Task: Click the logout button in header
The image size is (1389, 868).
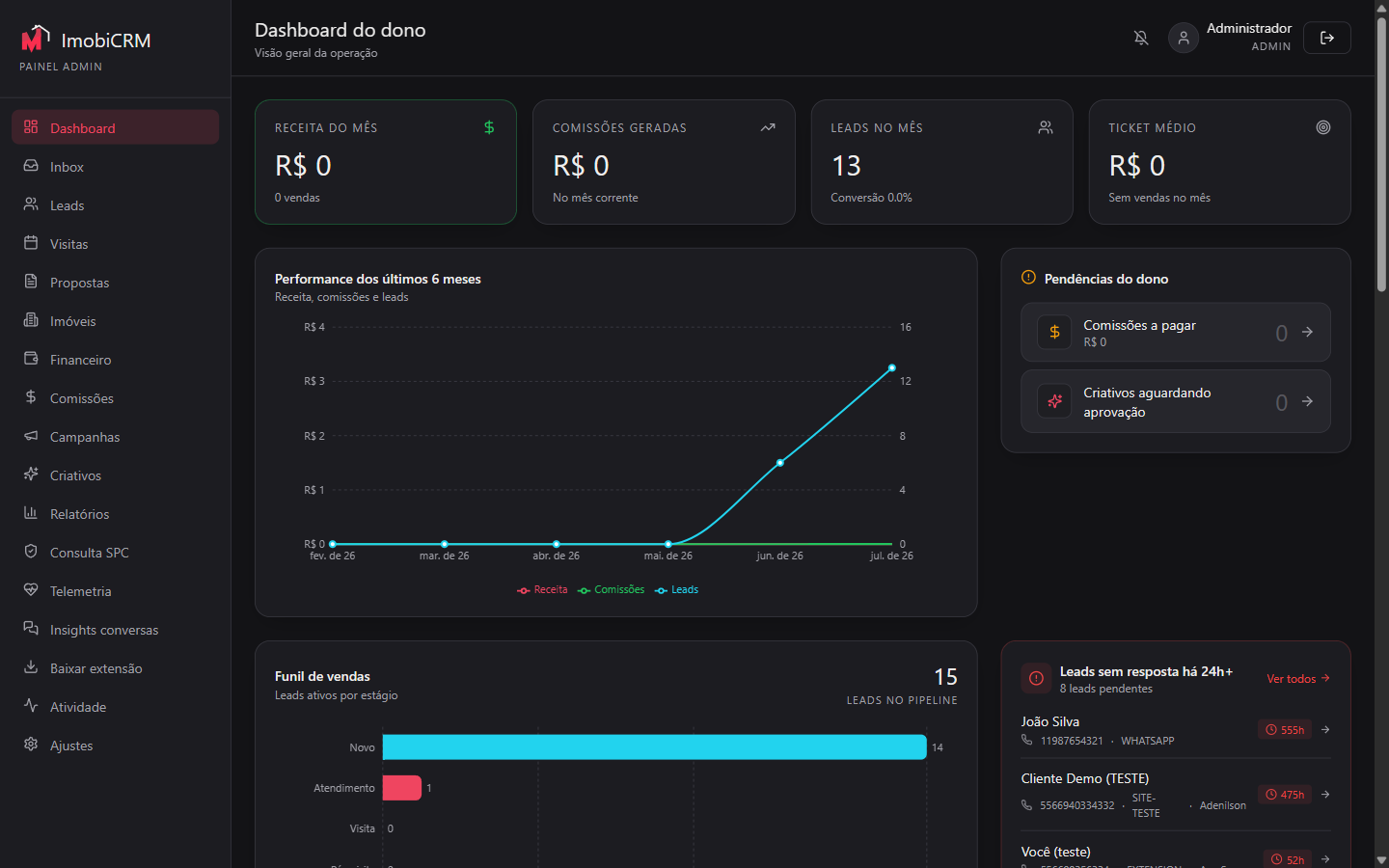Action: coord(1327,38)
